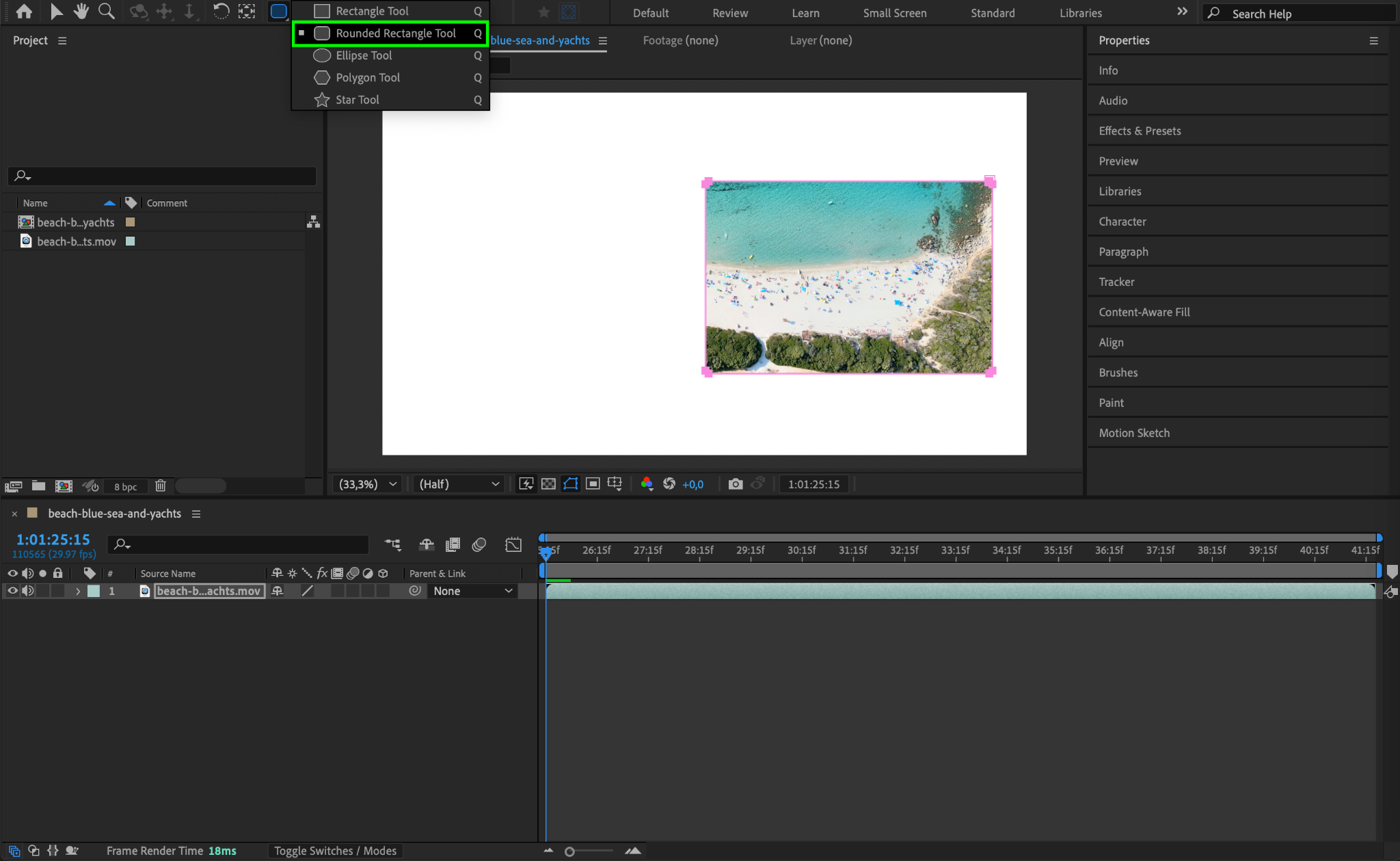Create a new folder in Project panel

pyautogui.click(x=39, y=486)
